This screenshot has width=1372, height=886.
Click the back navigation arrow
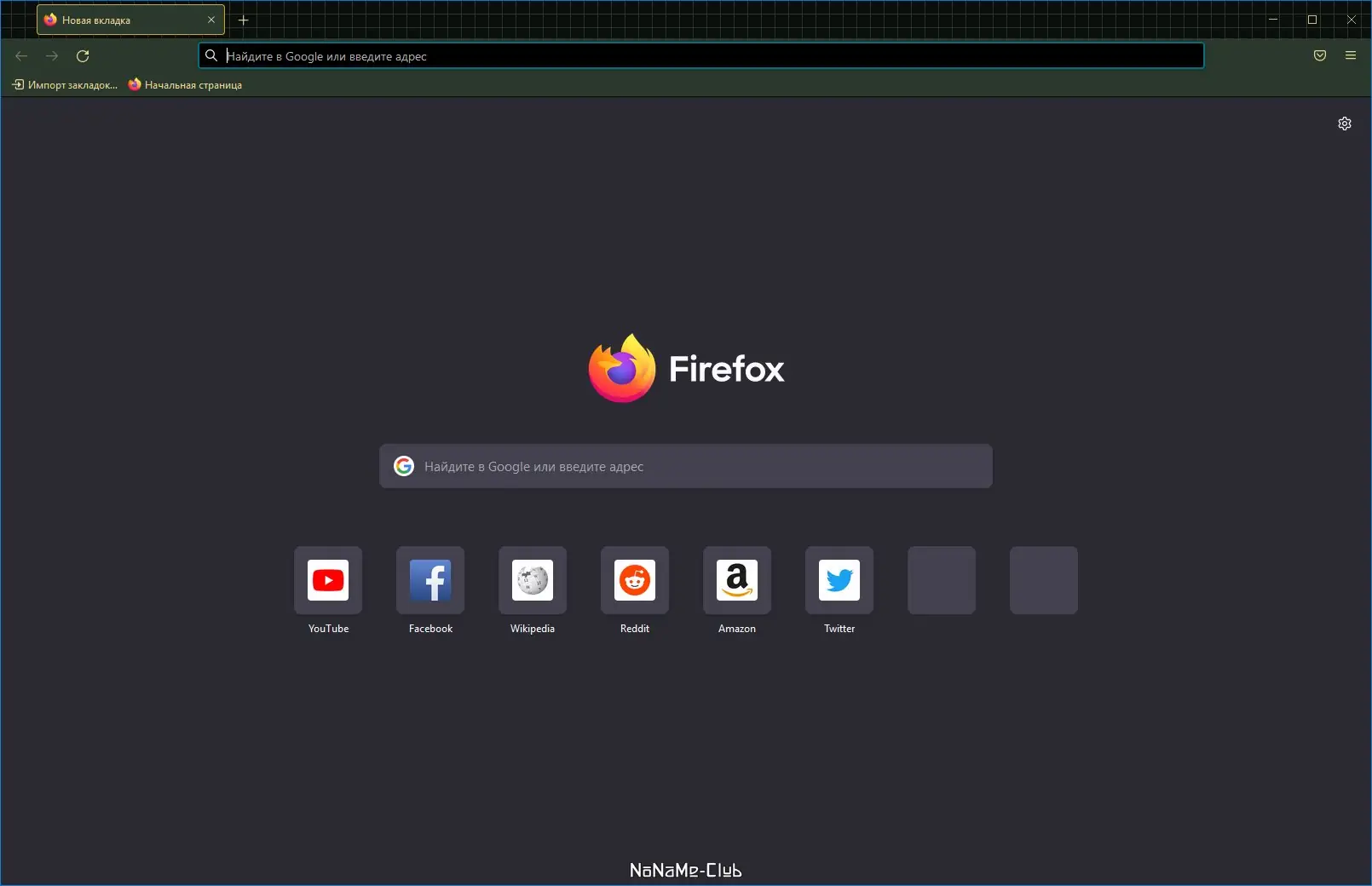pos(21,56)
